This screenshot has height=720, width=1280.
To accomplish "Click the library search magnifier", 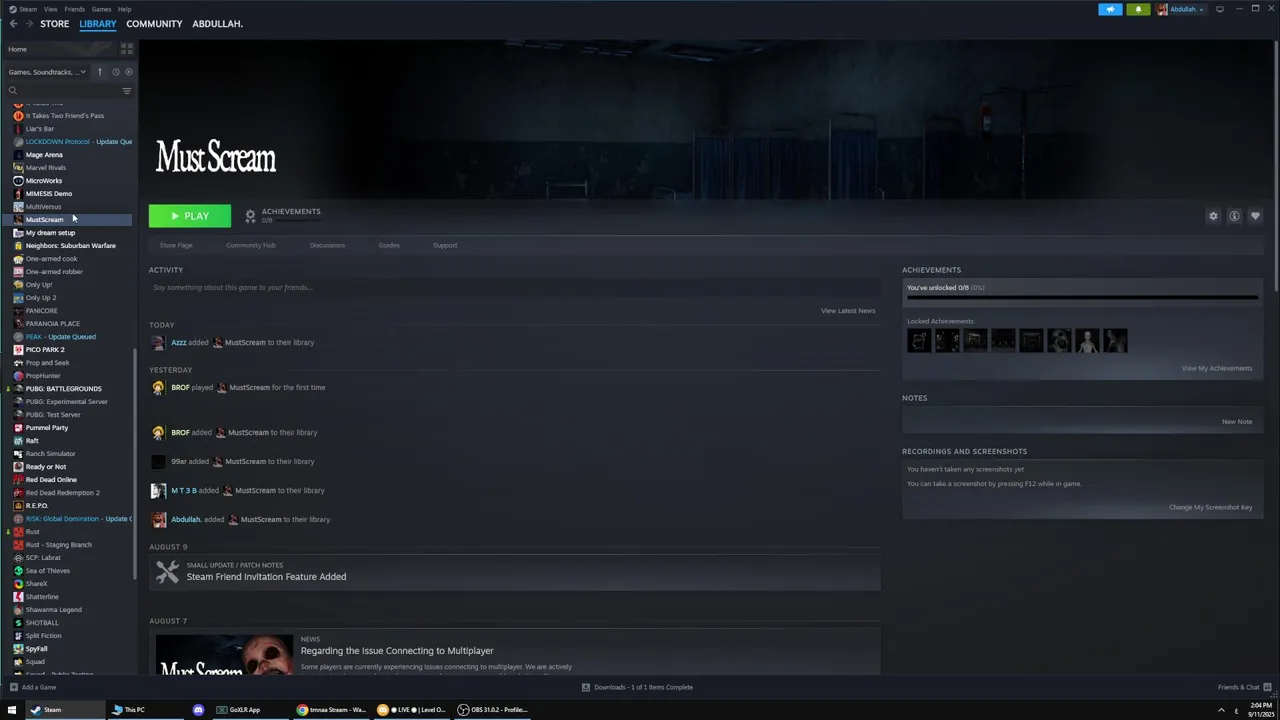I will (13, 91).
